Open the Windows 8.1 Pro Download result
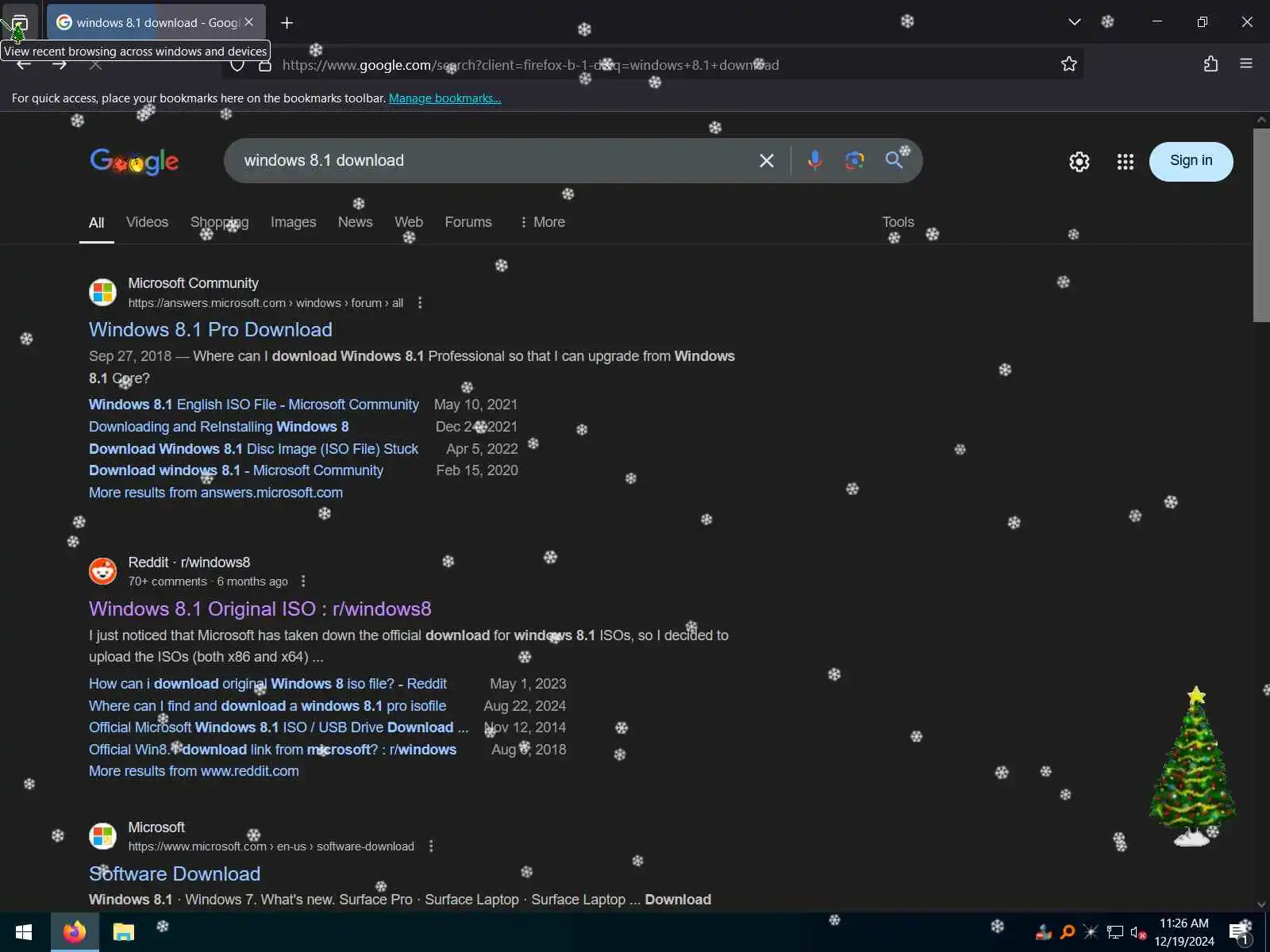1270x952 pixels. click(210, 330)
